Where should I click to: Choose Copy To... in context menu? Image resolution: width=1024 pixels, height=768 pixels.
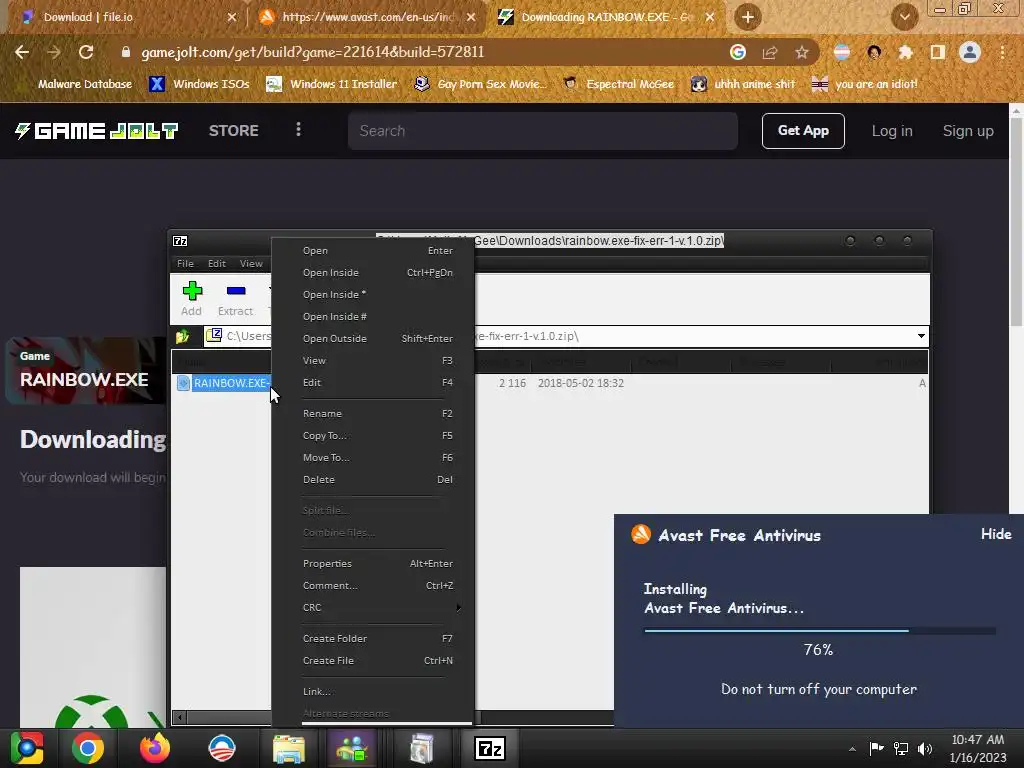tap(373, 436)
